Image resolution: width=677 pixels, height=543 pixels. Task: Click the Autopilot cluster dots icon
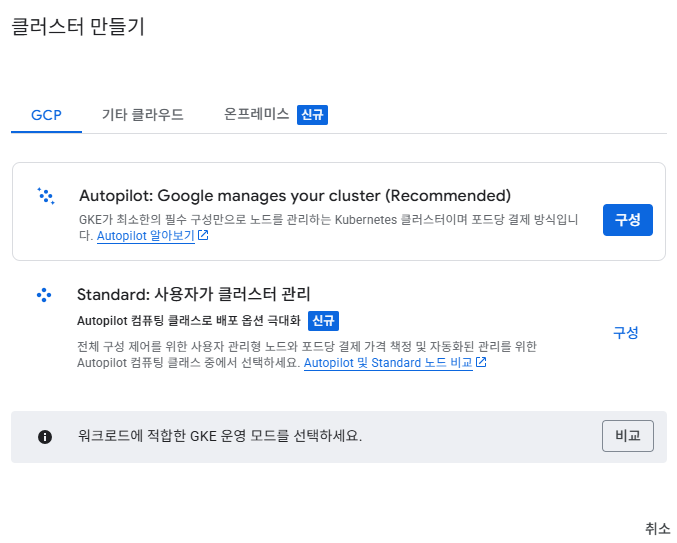[46, 196]
